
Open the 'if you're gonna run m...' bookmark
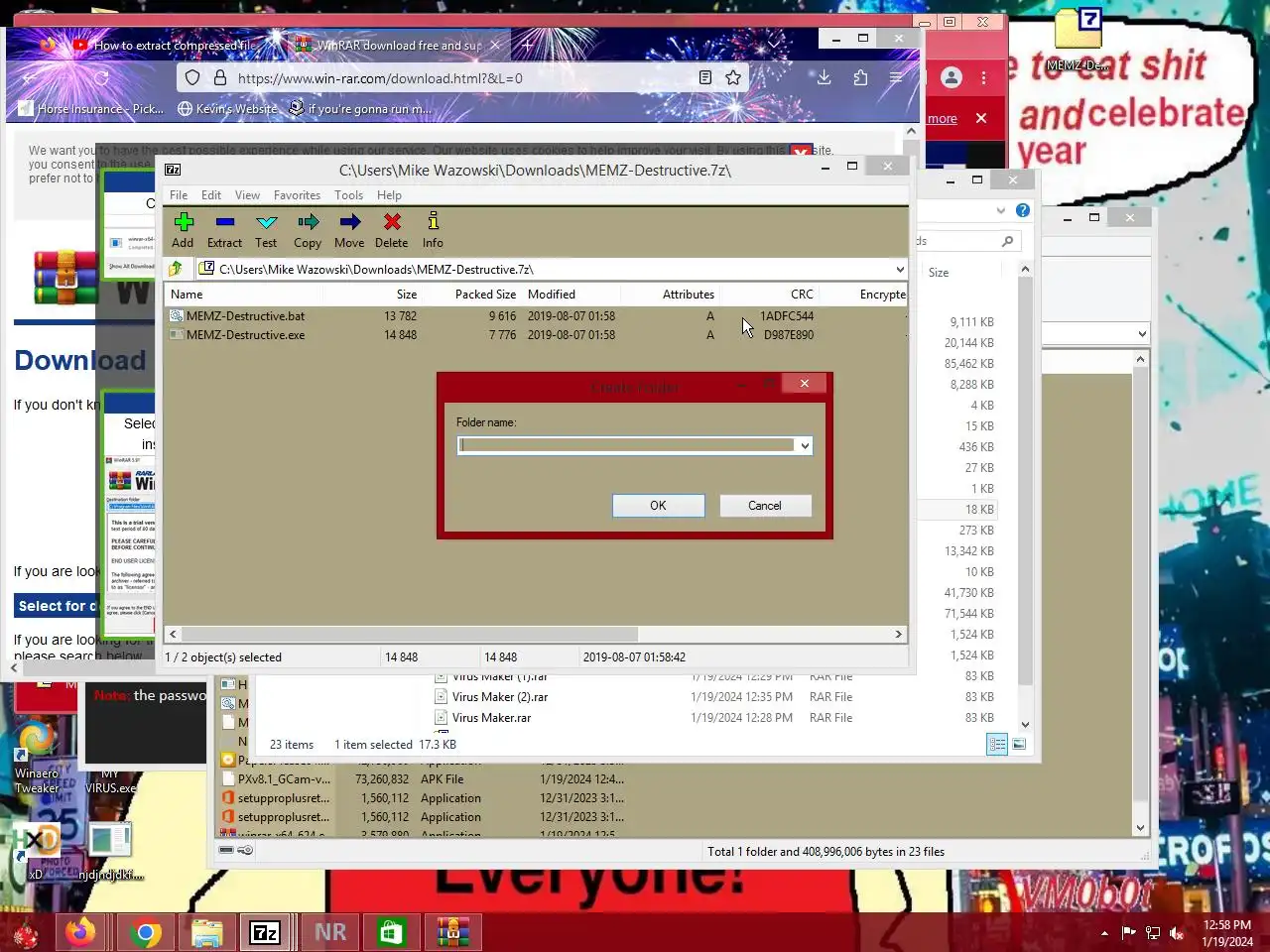coord(360,109)
